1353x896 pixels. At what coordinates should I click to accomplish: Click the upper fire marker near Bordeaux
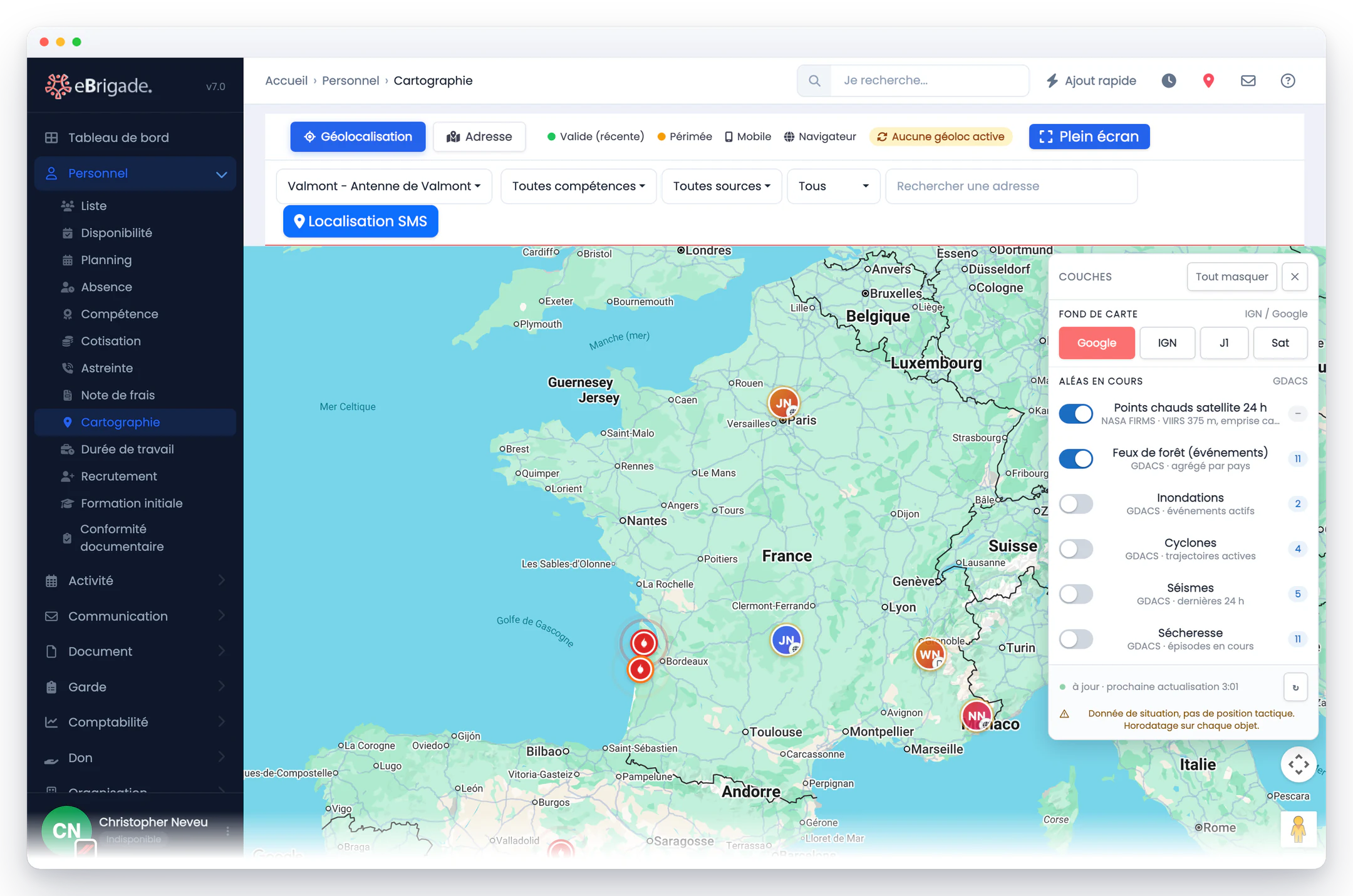(x=643, y=642)
